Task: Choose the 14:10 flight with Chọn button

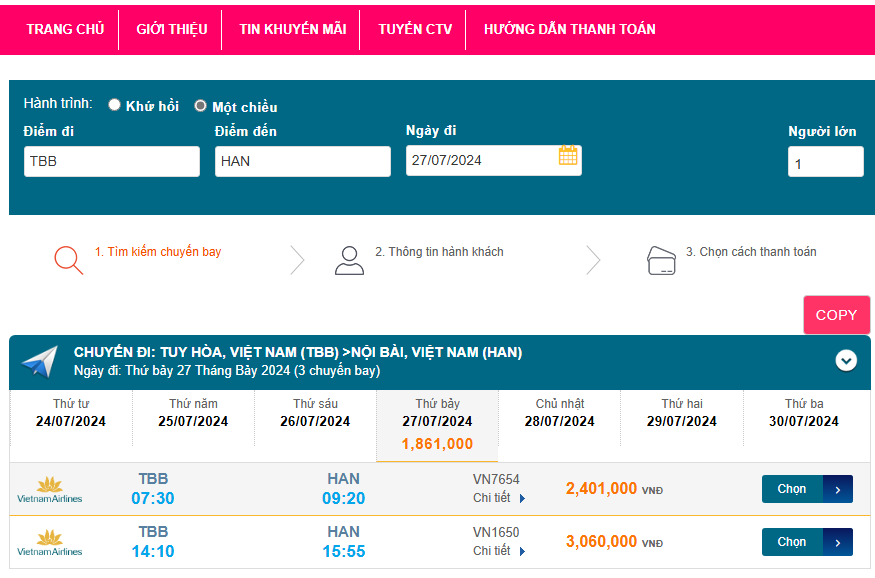Action: [x=806, y=542]
